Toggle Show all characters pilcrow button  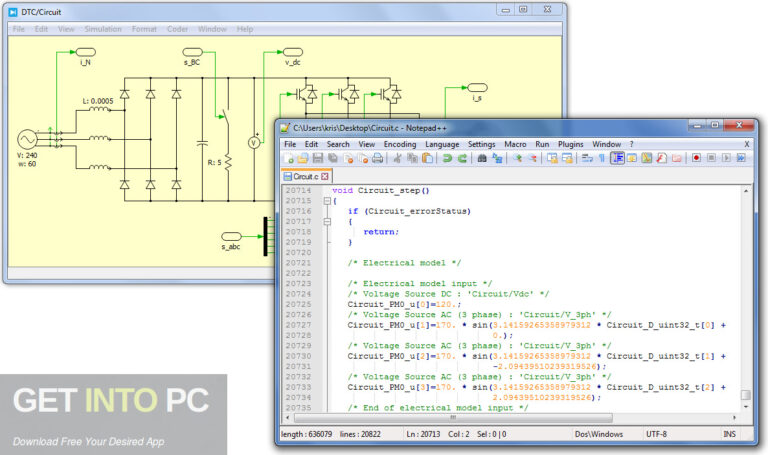pos(602,158)
